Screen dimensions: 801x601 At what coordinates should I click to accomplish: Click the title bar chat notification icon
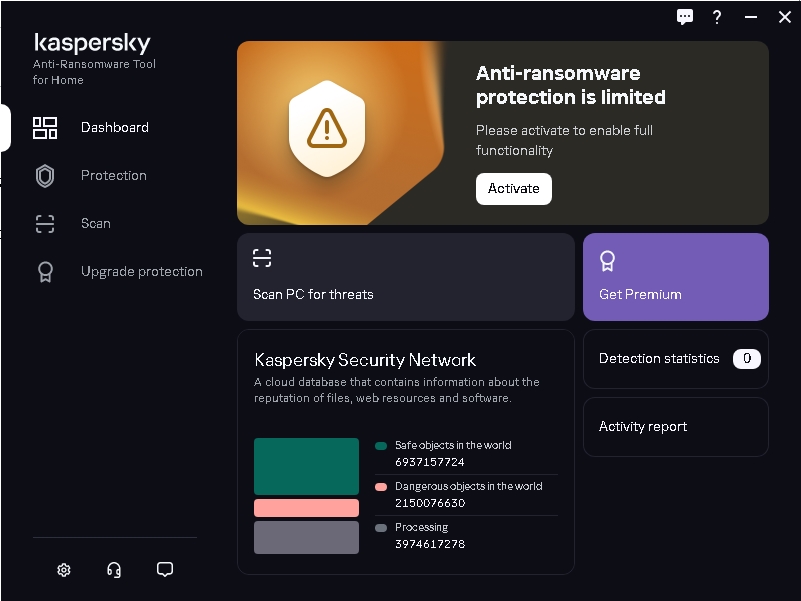(x=685, y=17)
